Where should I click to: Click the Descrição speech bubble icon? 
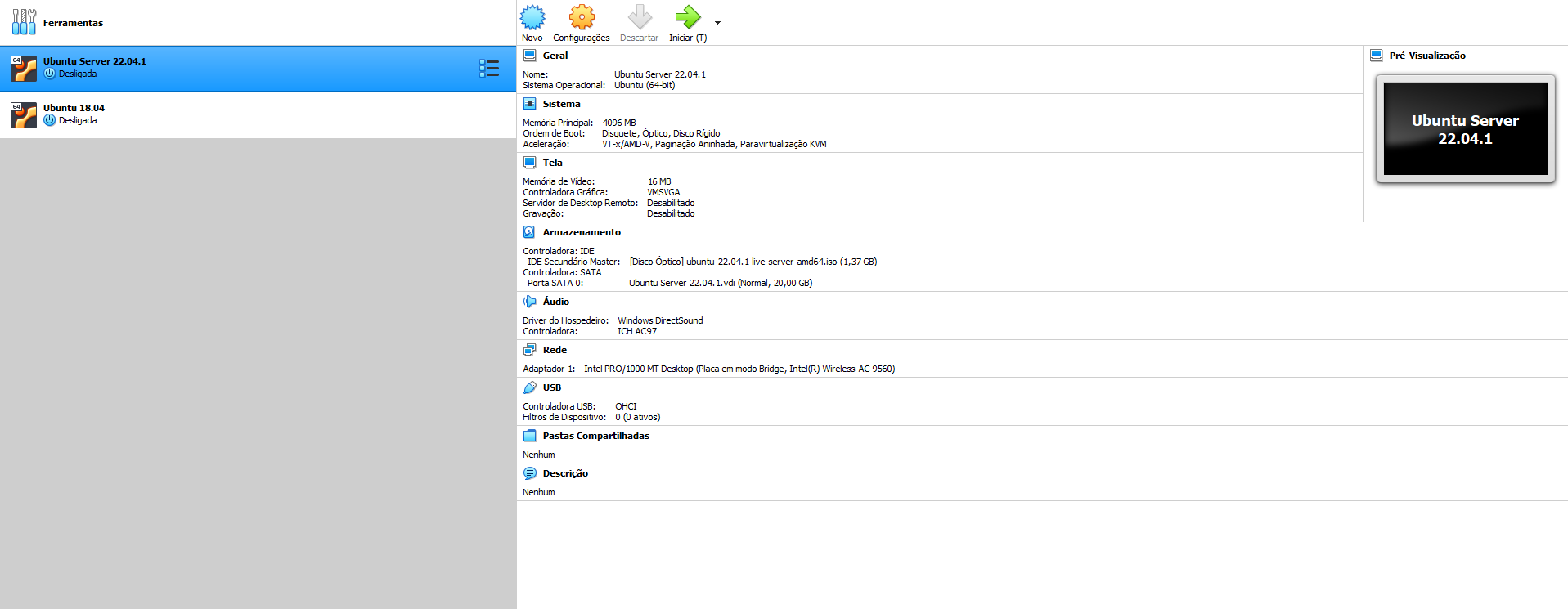point(529,473)
